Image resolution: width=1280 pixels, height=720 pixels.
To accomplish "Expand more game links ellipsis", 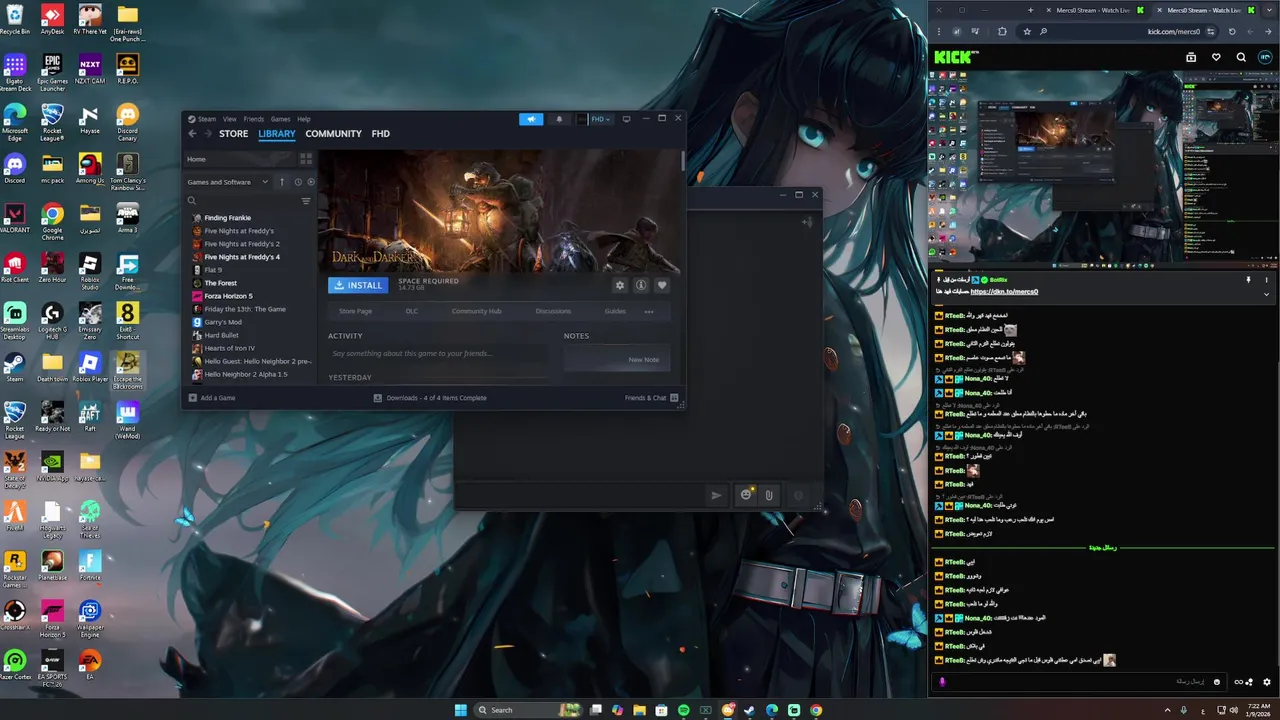I will pos(649,311).
